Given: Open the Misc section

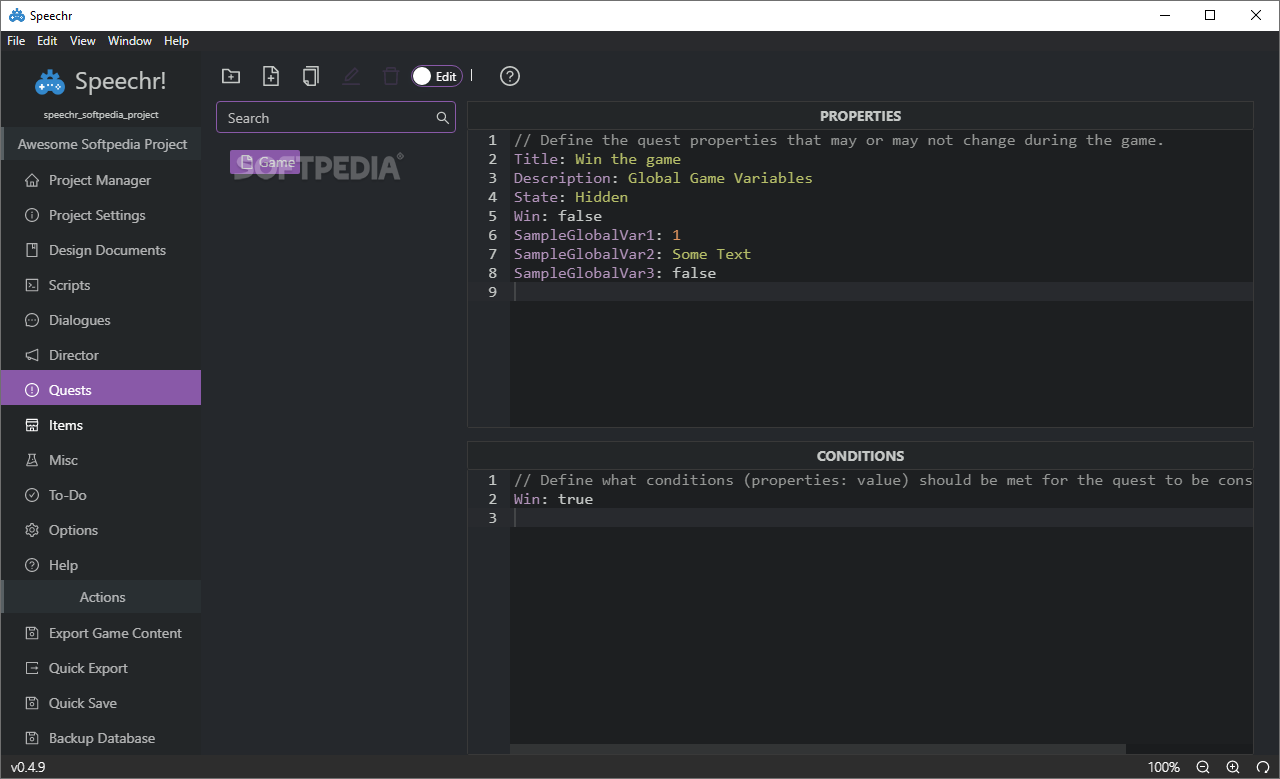Looking at the screenshot, I should click(101, 460).
